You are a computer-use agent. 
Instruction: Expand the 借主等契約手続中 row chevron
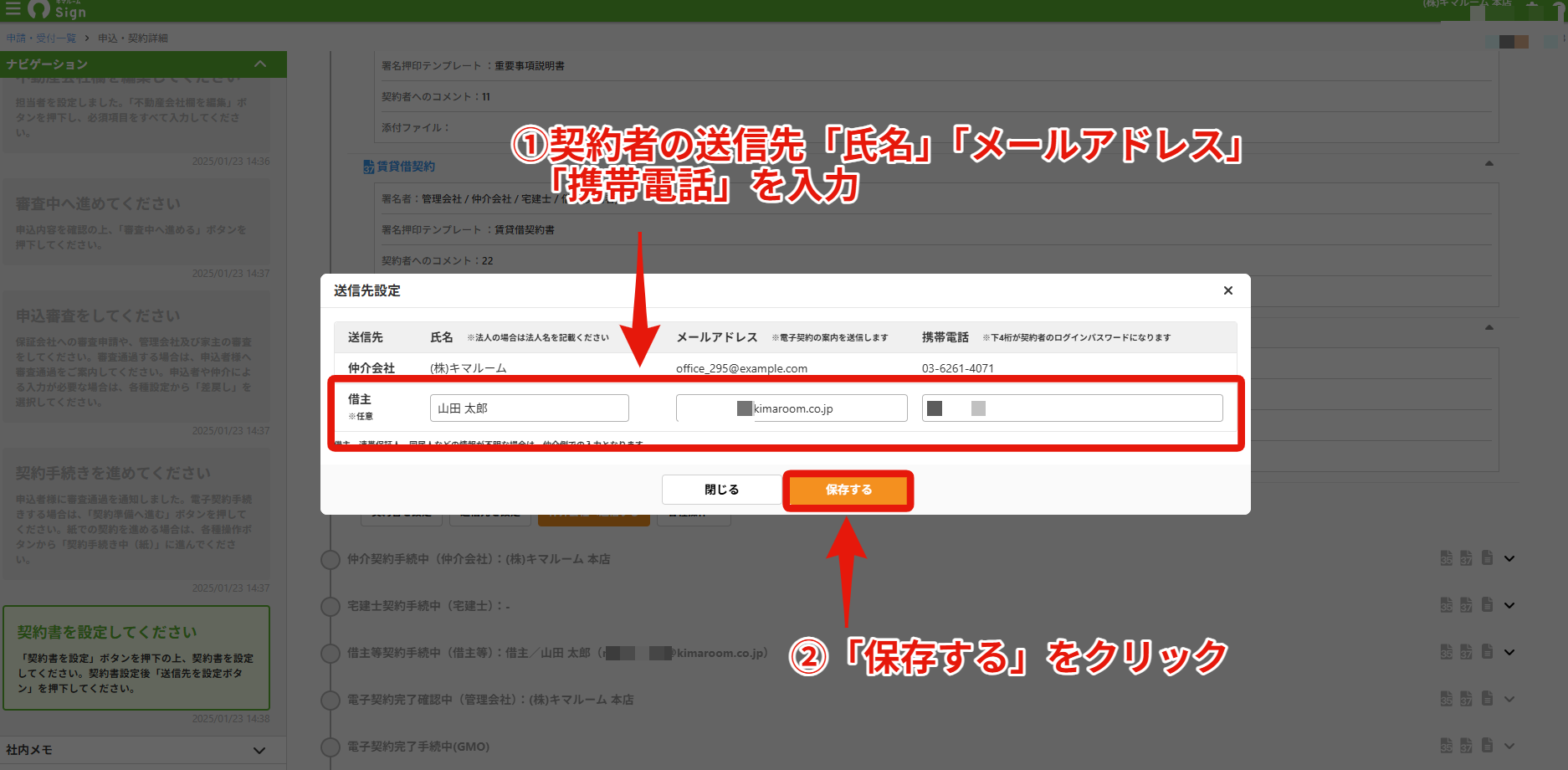(1509, 652)
